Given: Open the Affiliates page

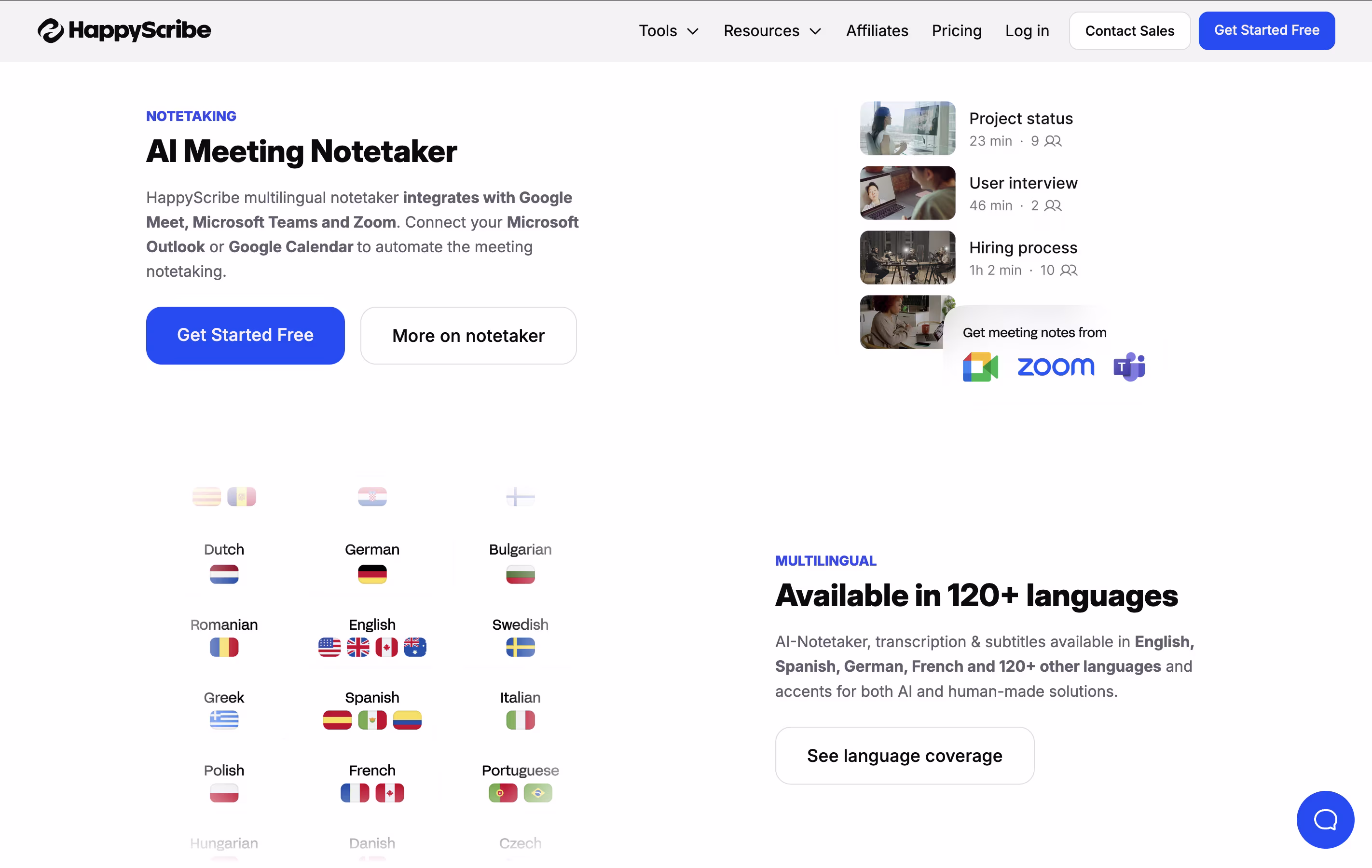Looking at the screenshot, I should click(877, 31).
